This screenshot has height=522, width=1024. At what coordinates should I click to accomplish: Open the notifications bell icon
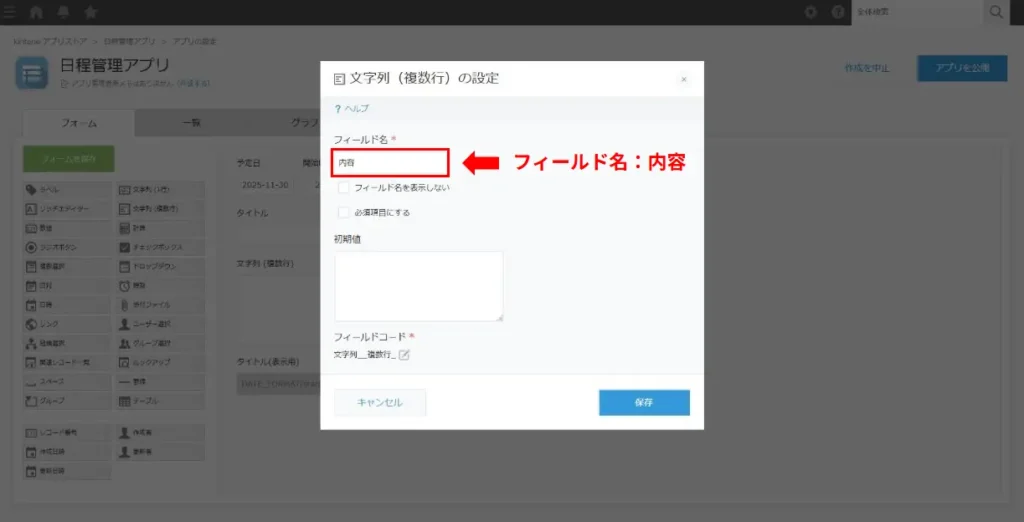pos(64,12)
